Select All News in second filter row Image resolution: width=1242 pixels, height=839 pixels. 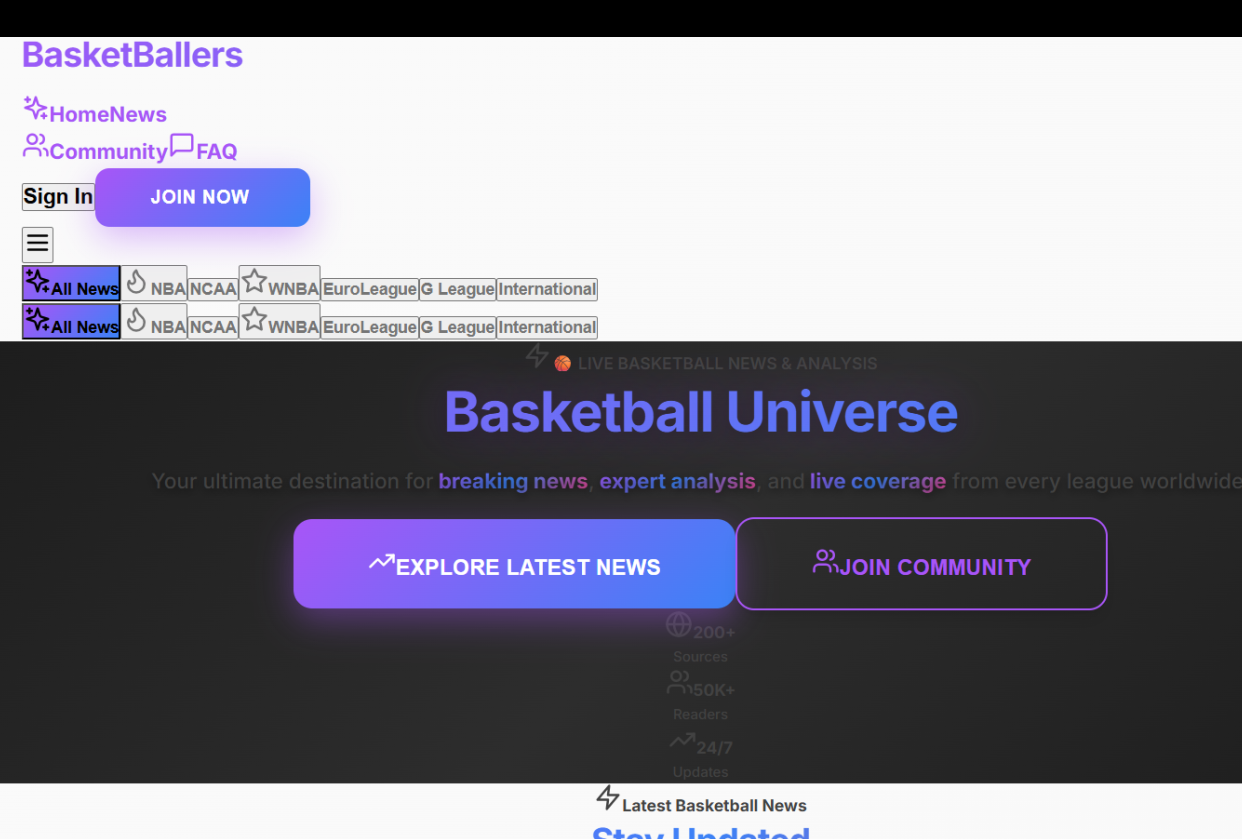click(71, 321)
